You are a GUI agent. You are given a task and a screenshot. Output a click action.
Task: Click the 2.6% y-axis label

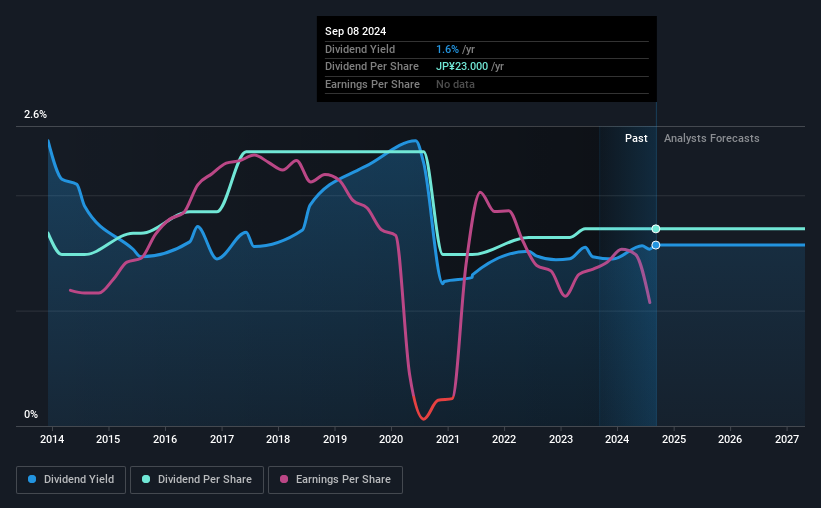35,115
